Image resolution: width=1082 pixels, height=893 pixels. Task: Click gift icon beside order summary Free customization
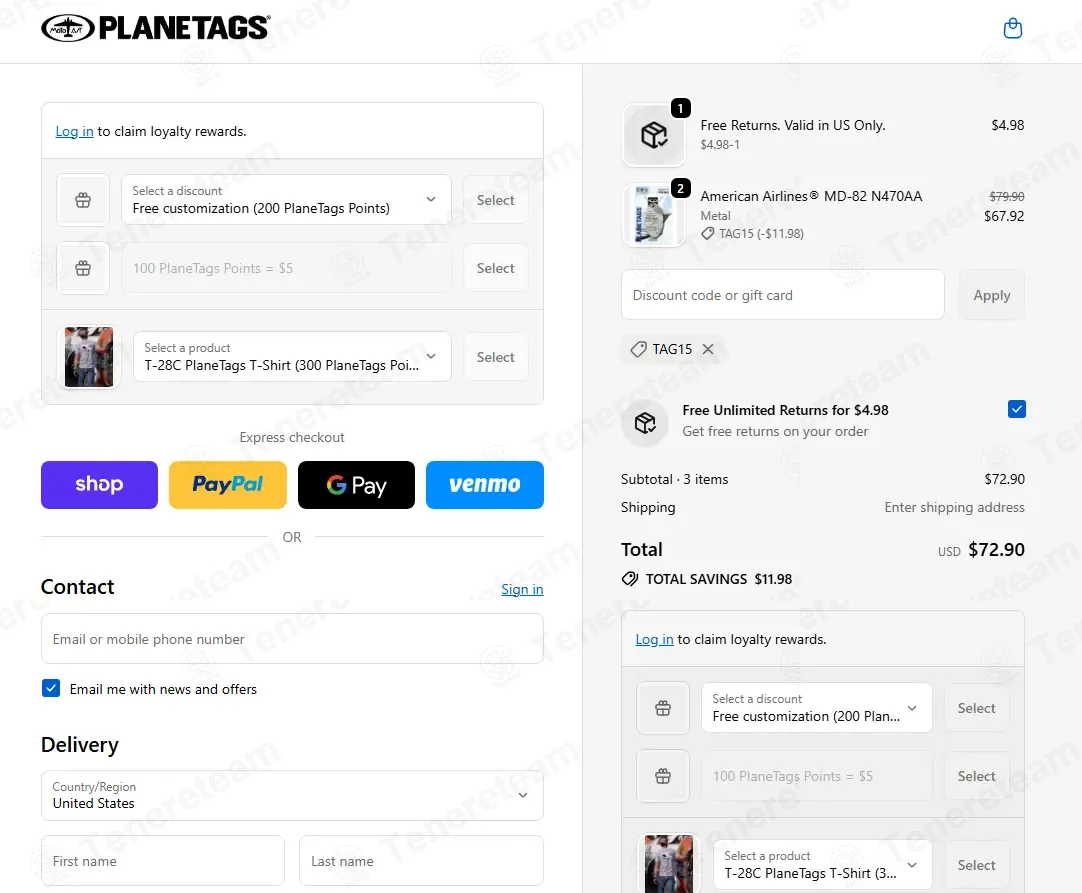tap(662, 708)
